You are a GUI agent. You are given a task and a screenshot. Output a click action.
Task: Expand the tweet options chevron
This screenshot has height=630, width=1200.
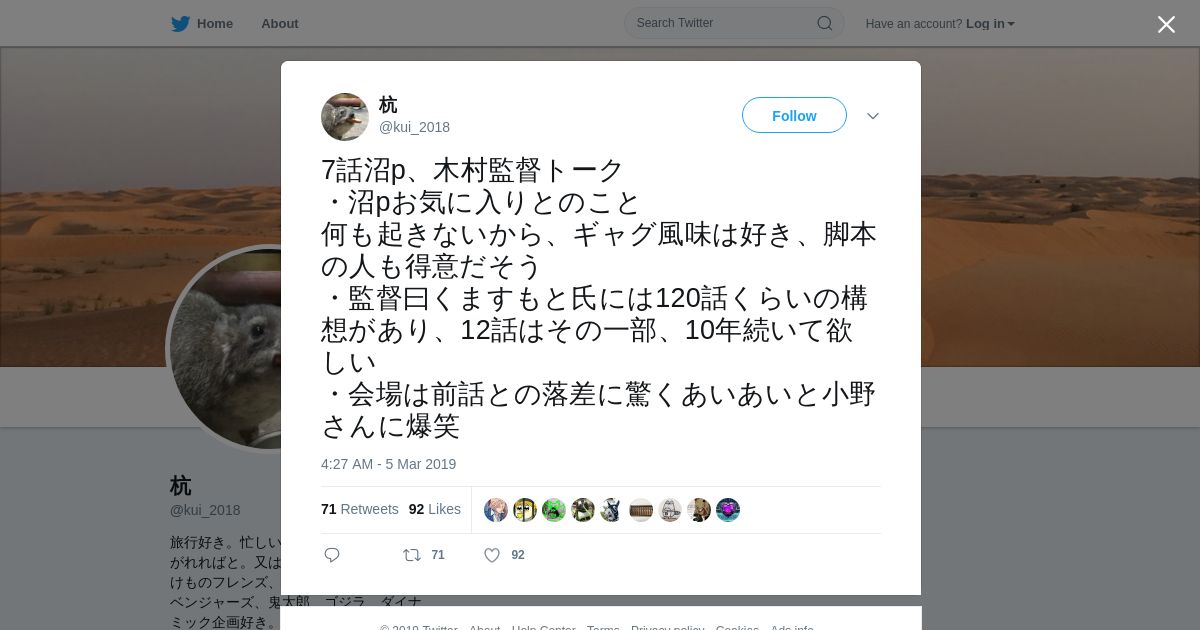tap(873, 116)
